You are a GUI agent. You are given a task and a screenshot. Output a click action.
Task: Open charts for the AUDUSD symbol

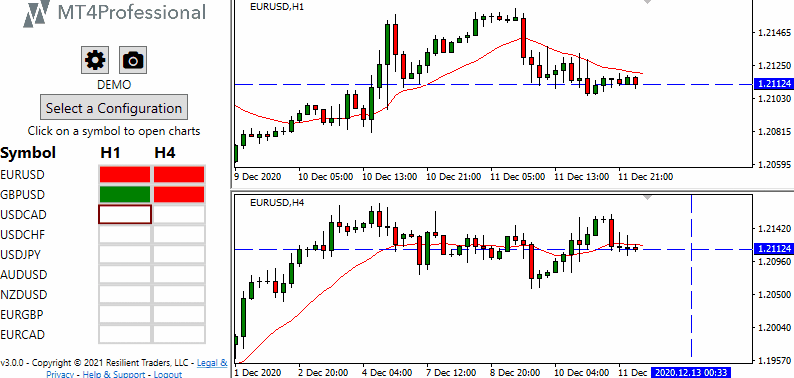click(x=24, y=275)
